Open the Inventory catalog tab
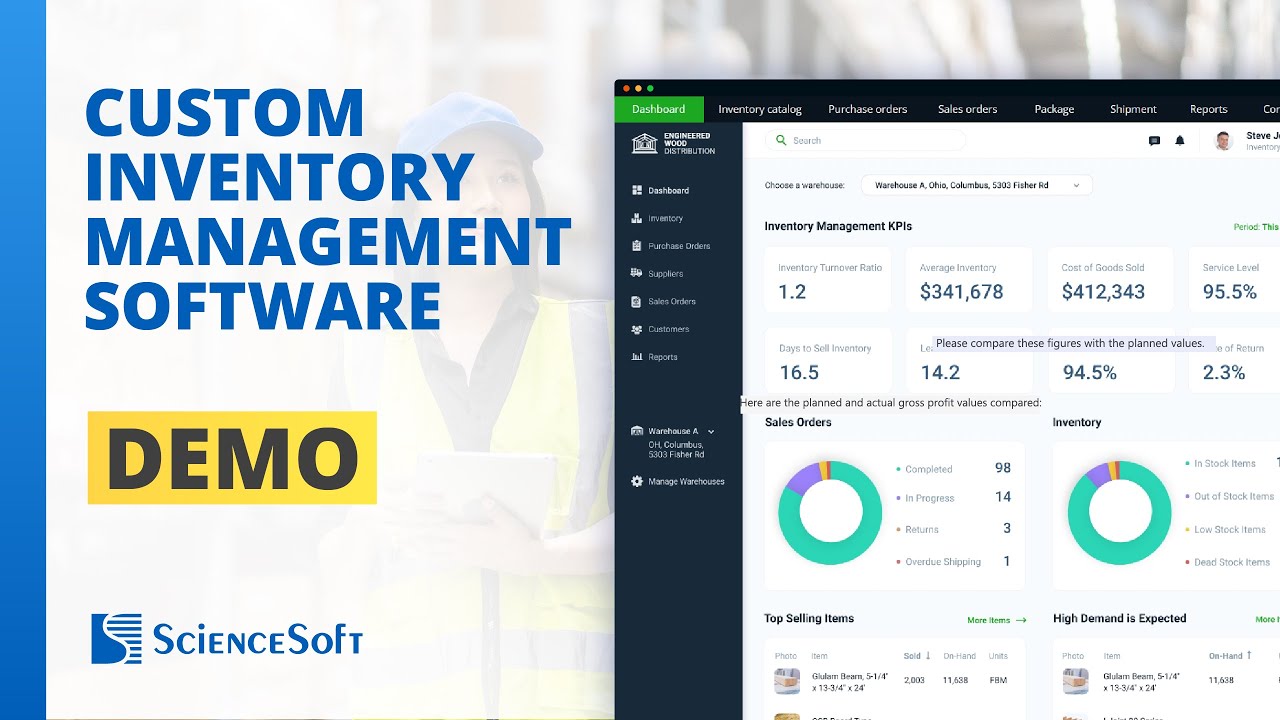Viewport: 1280px width, 720px height. point(760,109)
